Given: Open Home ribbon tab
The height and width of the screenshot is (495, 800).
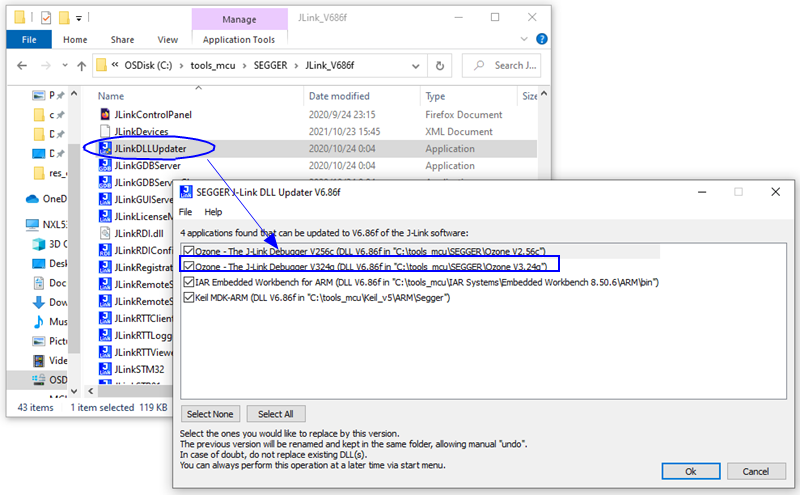Looking at the screenshot, I should [75, 39].
